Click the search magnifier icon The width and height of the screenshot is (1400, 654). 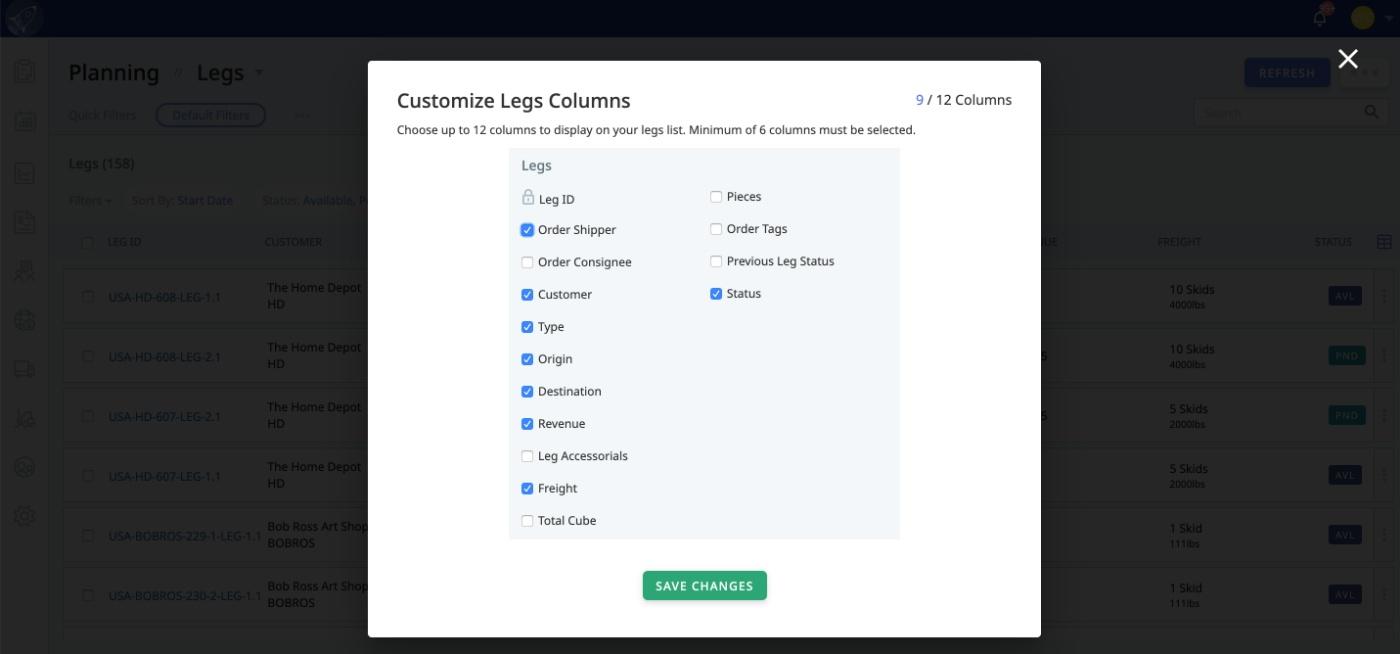pyautogui.click(x=1371, y=113)
